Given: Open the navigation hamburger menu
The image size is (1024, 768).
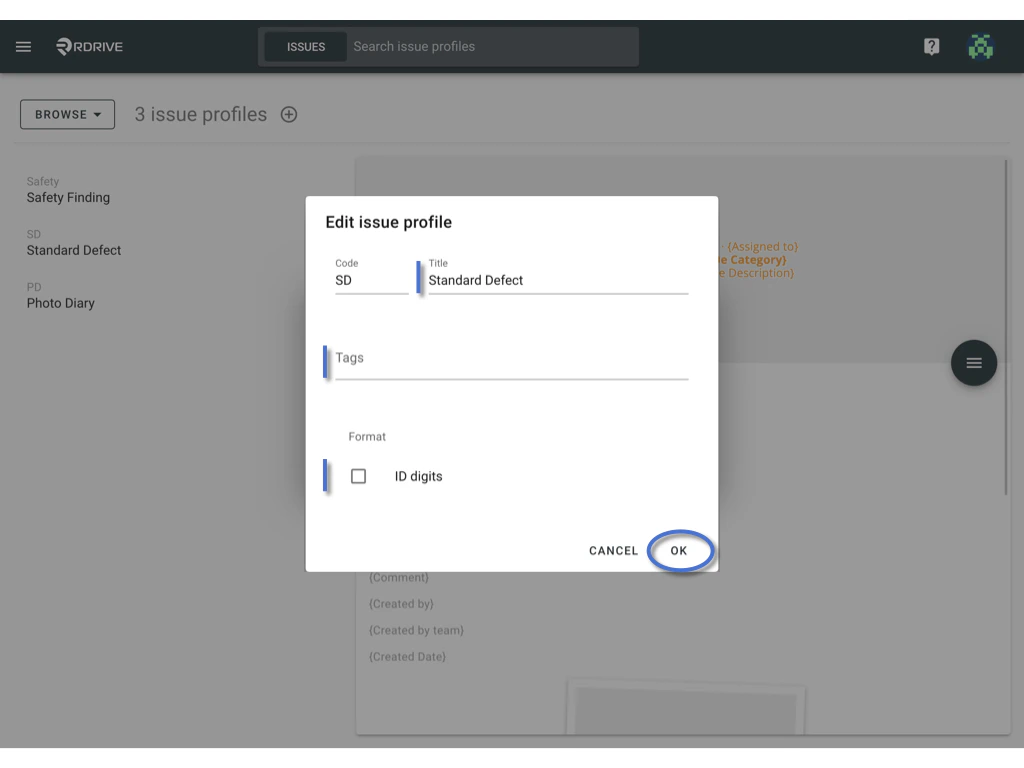Looking at the screenshot, I should [x=23, y=46].
